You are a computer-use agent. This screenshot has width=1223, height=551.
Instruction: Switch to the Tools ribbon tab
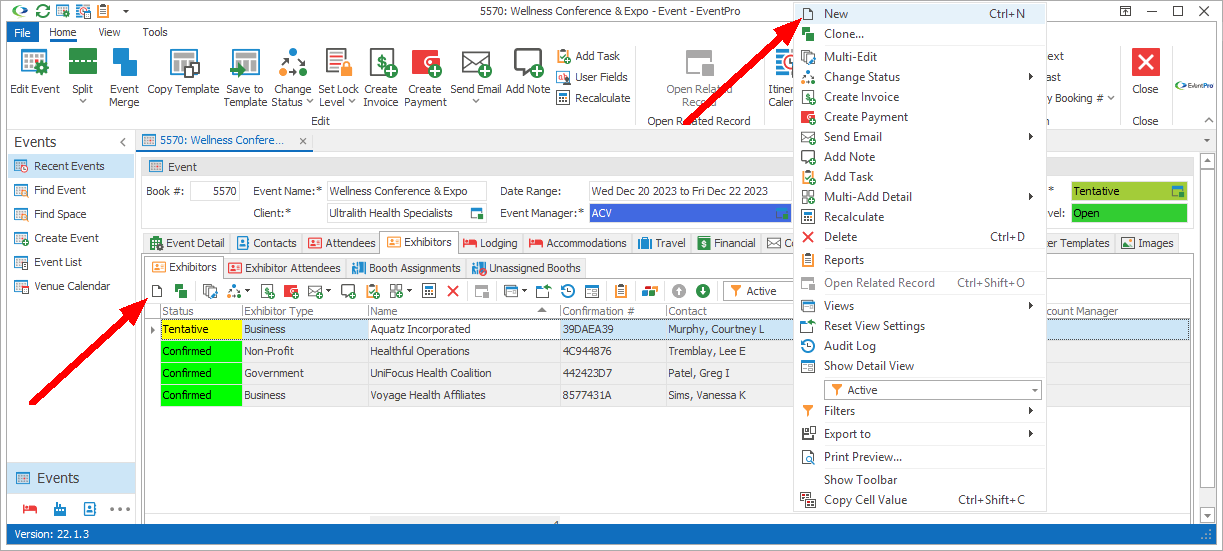155,32
